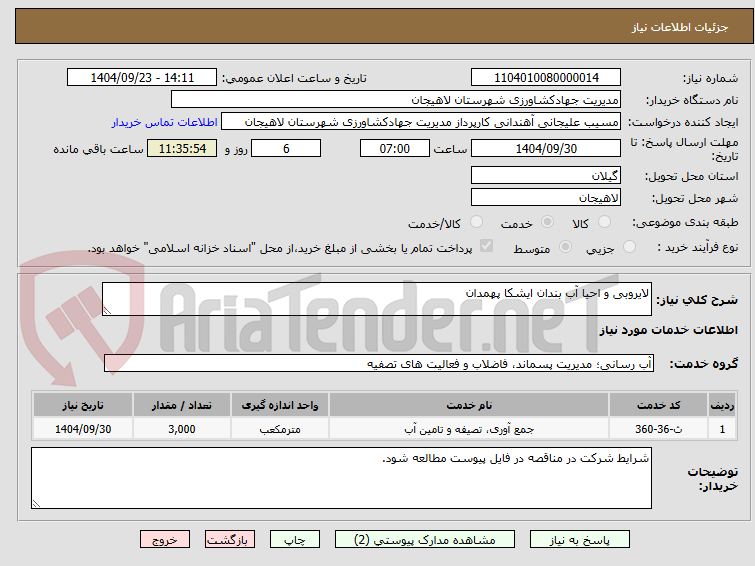
Task: Click the table date cell 1404/09/30
Action: pyautogui.click(x=83, y=429)
